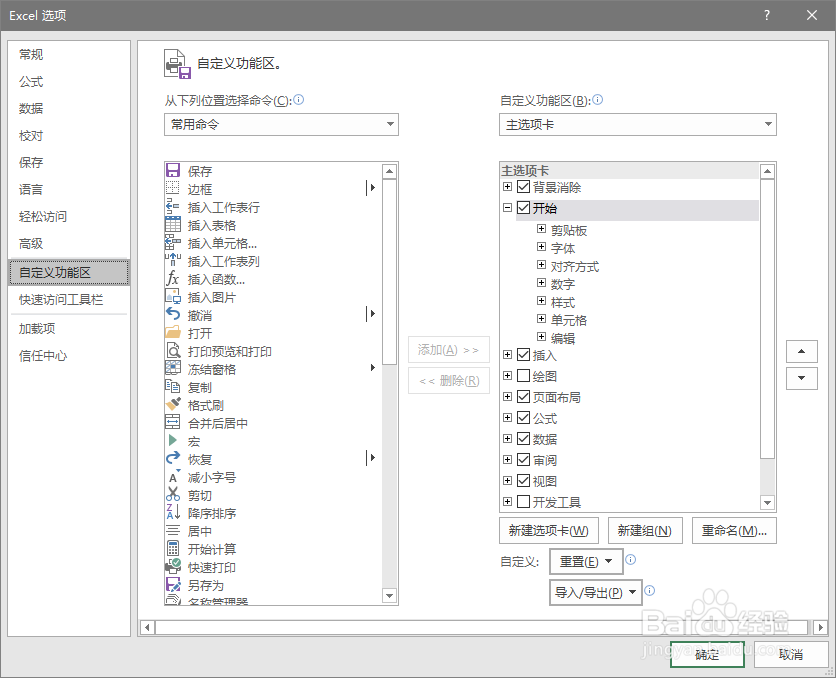
Task: Expand the 字体 group
Action: tap(541, 247)
